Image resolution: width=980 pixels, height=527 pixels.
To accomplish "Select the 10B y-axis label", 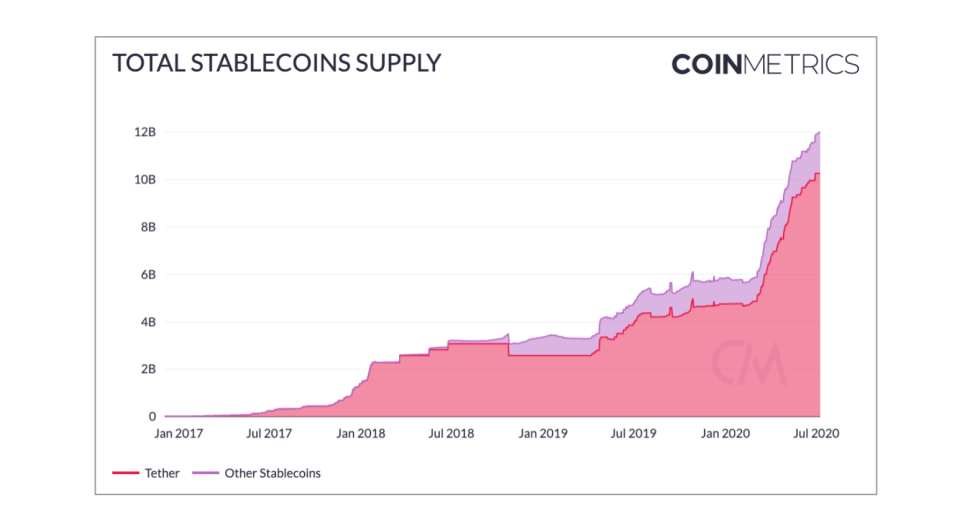I will pos(145,180).
